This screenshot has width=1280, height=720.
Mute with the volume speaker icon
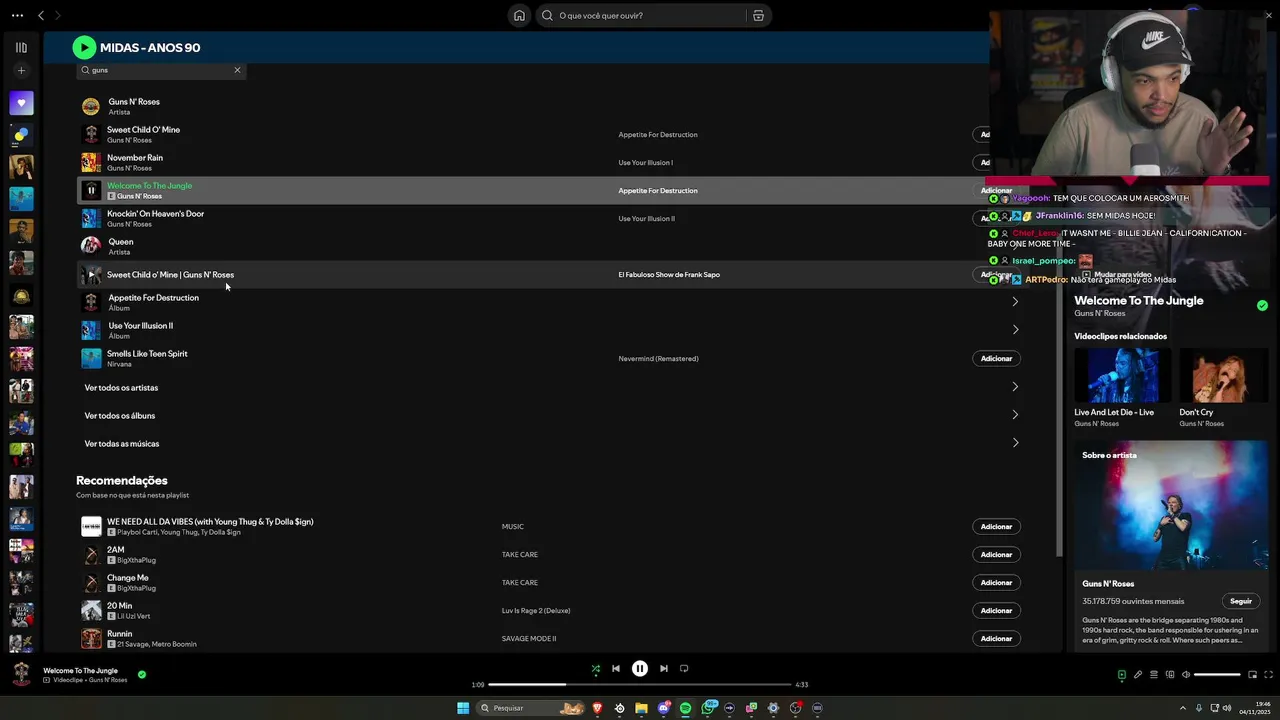pos(1186,675)
